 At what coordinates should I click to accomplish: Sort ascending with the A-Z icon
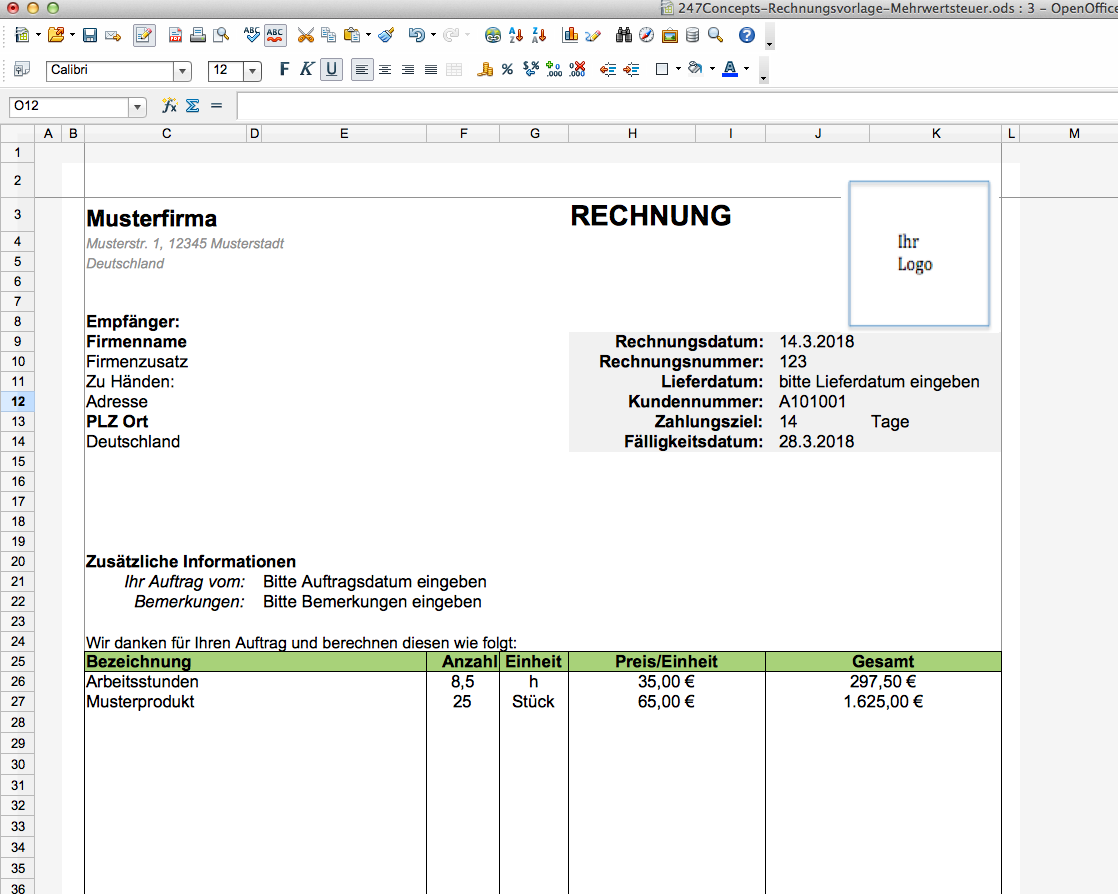click(516, 36)
